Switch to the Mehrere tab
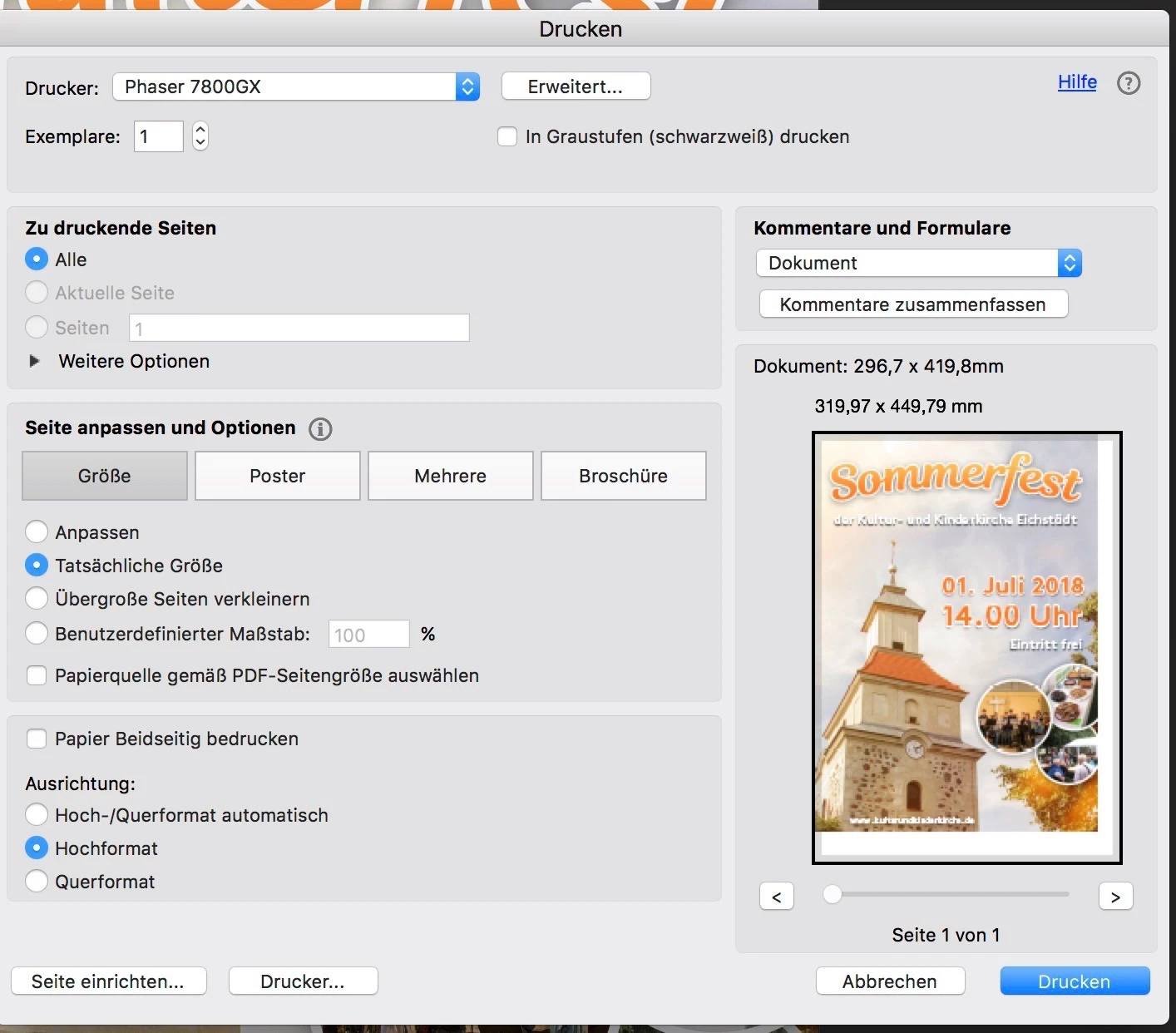The width and height of the screenshot is (1176, 1033). [x=451, y=476]
